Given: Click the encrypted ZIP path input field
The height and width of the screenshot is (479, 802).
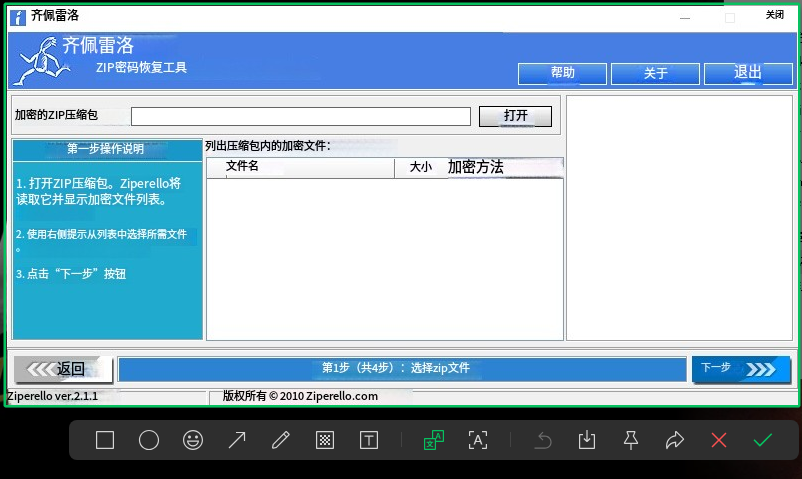Looking at the screenshot, I should click(300, 116).
